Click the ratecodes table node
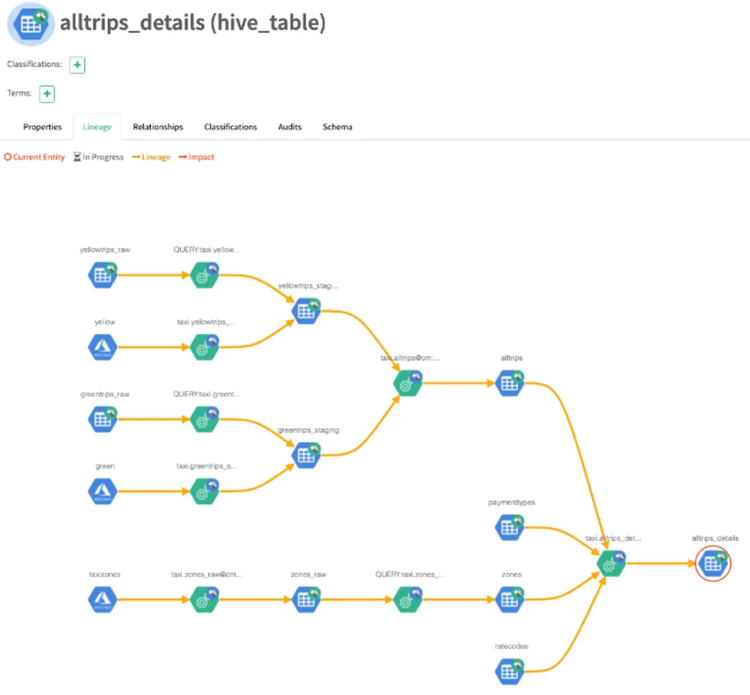Image resolution: width=750 pixels, height=695 pixels. click(510, 671)
